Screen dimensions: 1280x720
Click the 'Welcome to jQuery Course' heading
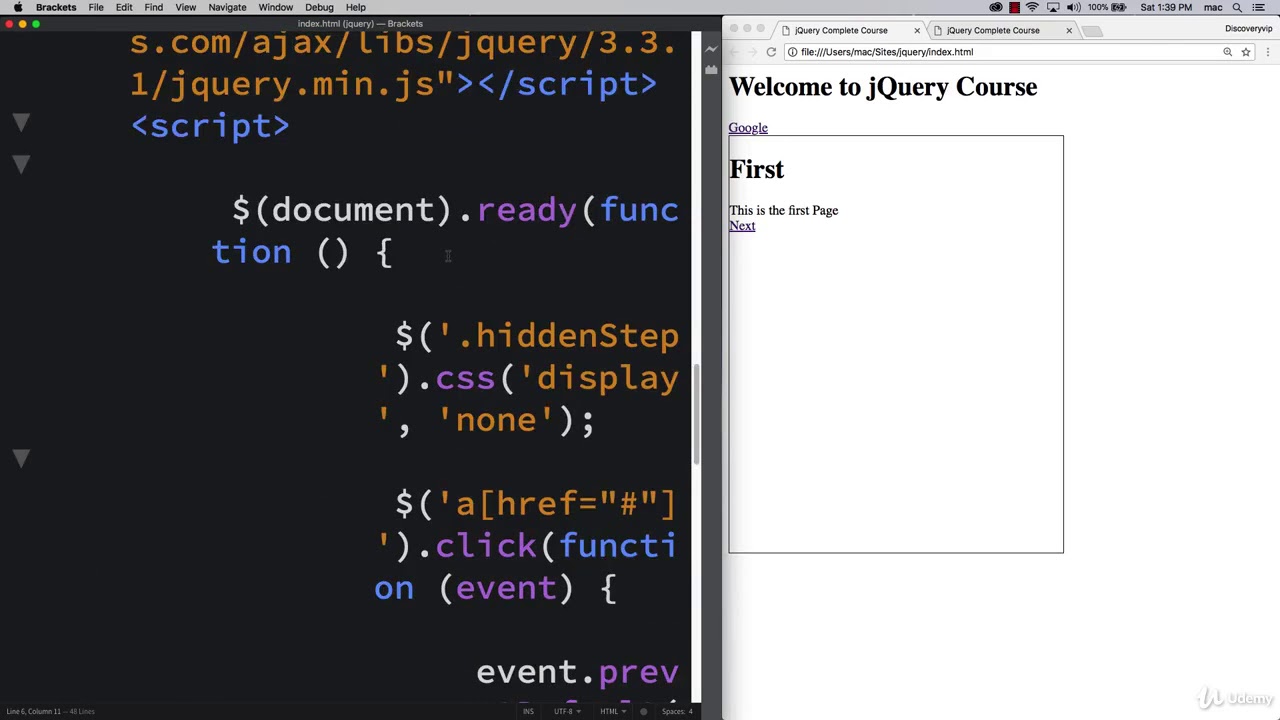click(x=883, y=87)
